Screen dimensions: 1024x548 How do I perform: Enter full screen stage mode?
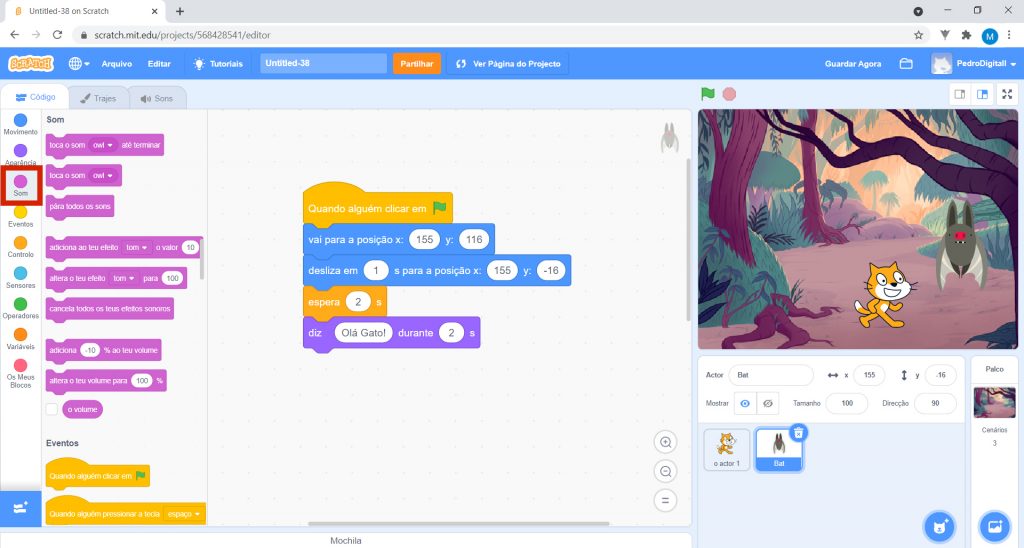(x=1007, y=94)
